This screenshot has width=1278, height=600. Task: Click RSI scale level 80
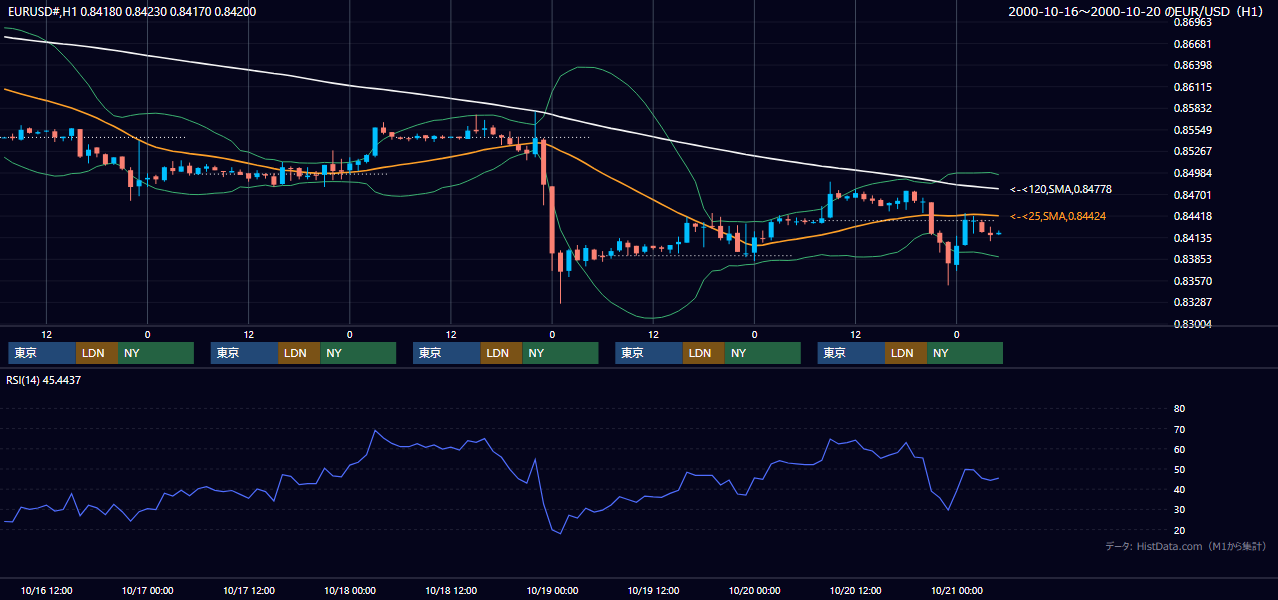[1179, 409]
